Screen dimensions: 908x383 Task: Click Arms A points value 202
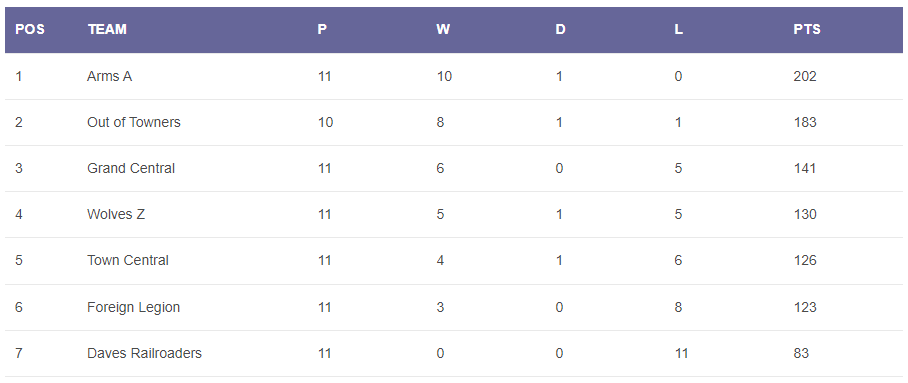pos(805,76)
